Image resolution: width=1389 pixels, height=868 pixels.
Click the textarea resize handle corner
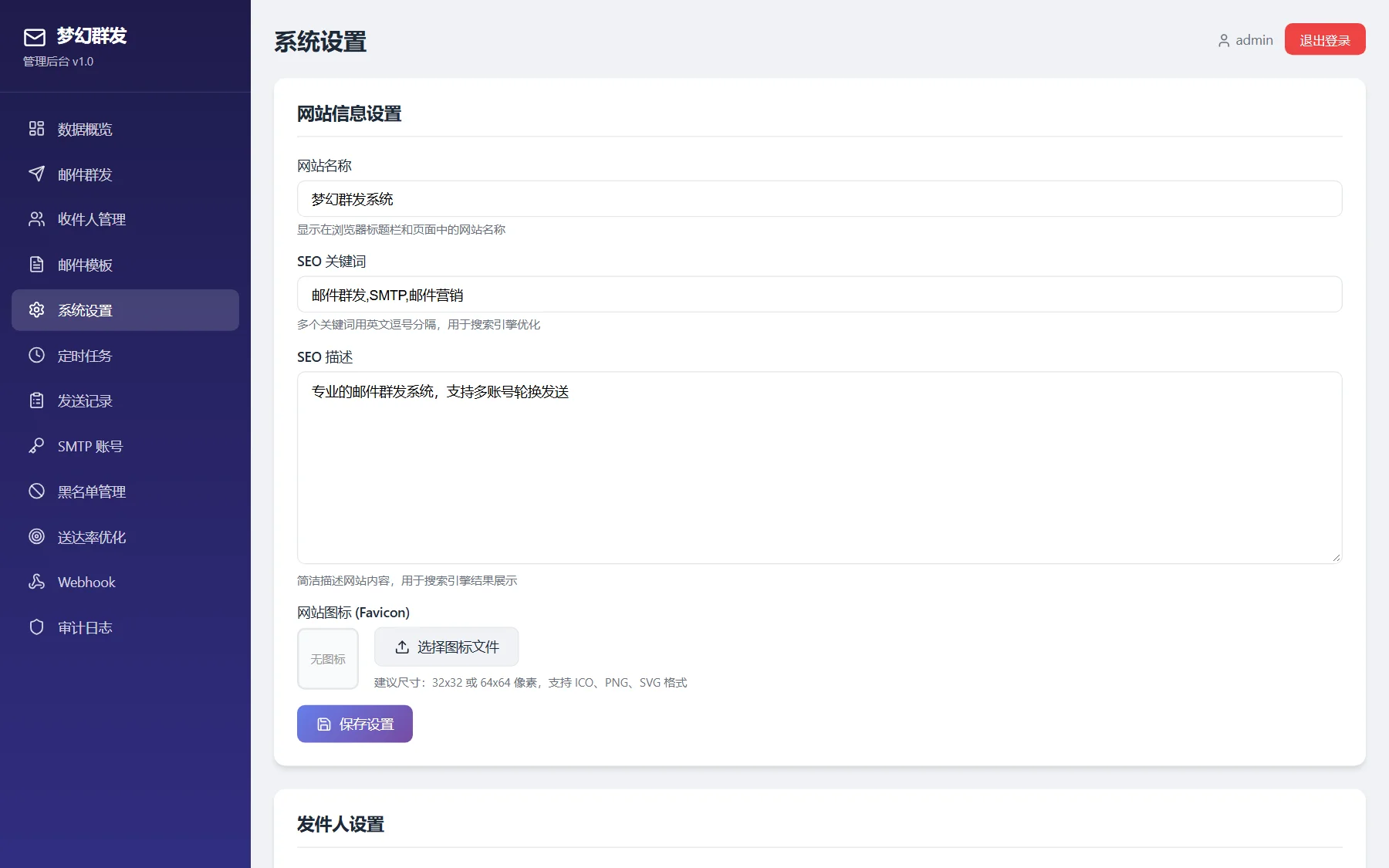point(1337,558)
